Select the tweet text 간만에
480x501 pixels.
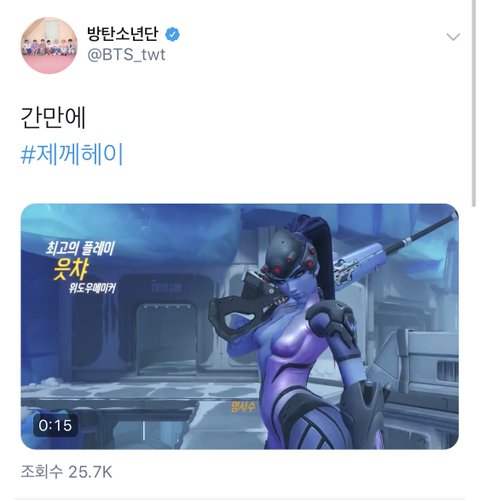pos(53,117)
